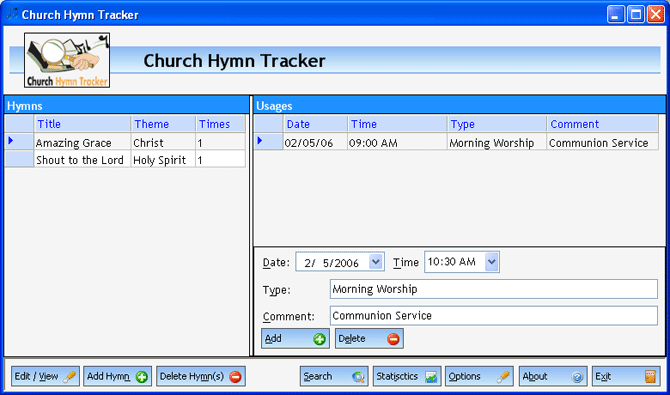Click the title bar music note icon
This screenshot has height=395, width=670.
pyautogui.click(x=12, y=14)
